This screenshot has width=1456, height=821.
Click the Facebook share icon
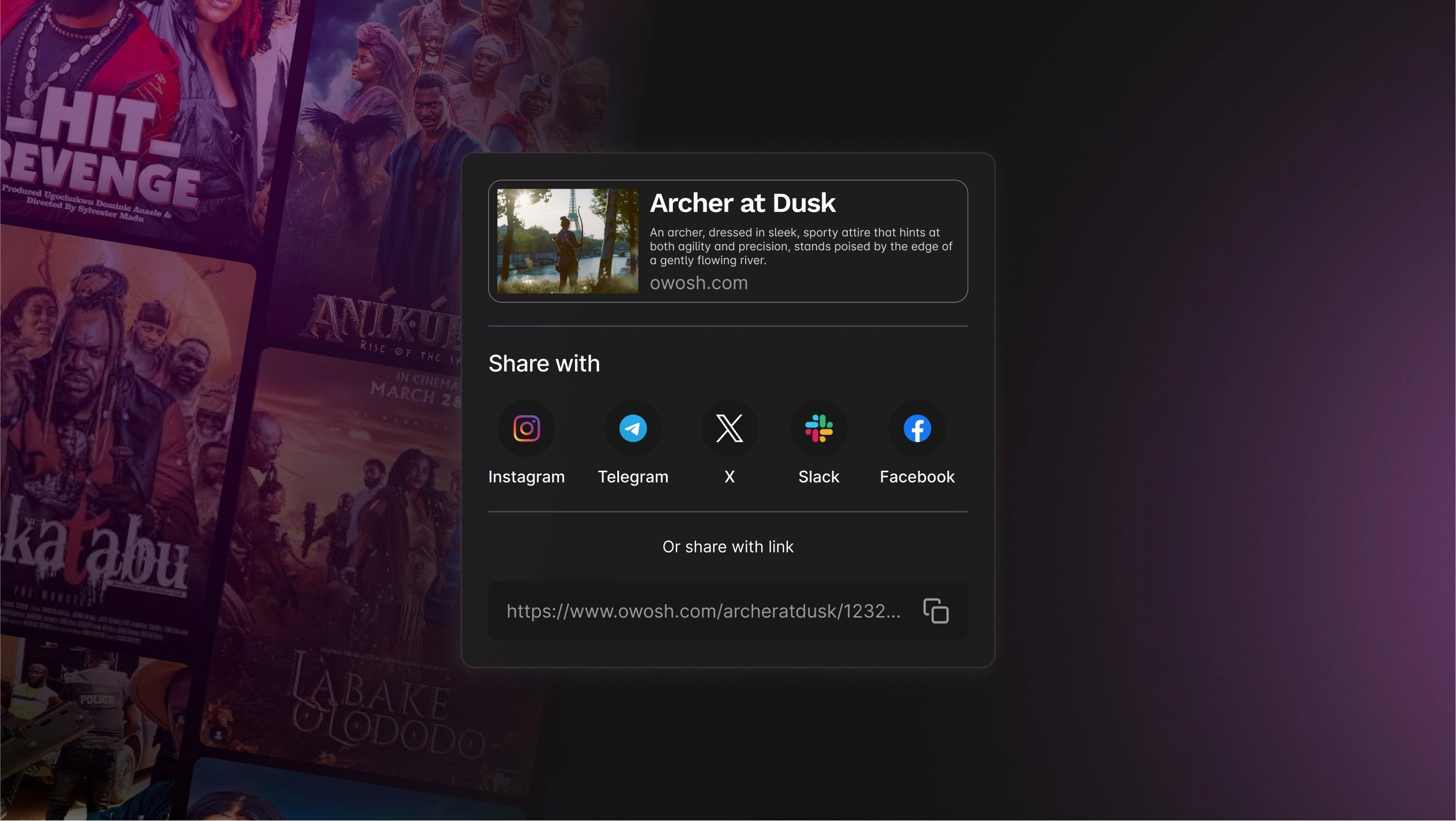(917, 428)
